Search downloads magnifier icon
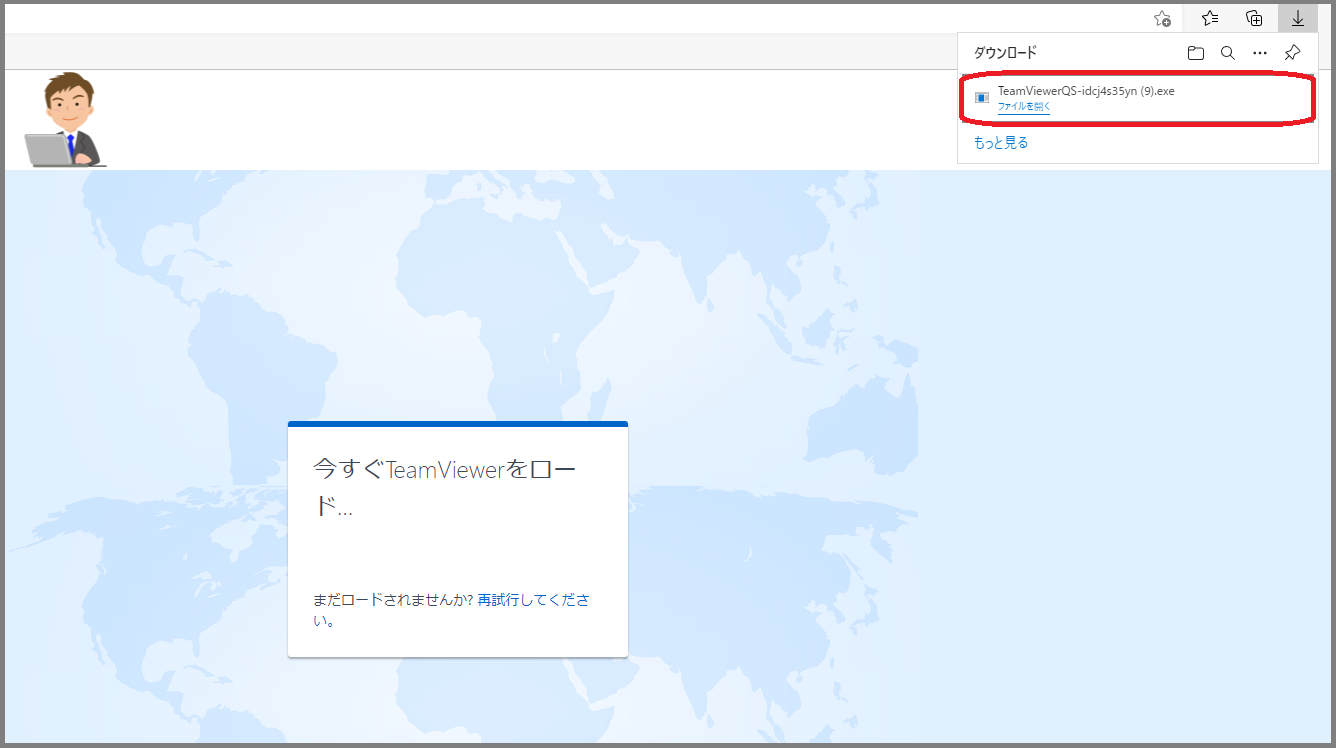This screenshot has height=748, width=1336. [x=1228, y=53]
